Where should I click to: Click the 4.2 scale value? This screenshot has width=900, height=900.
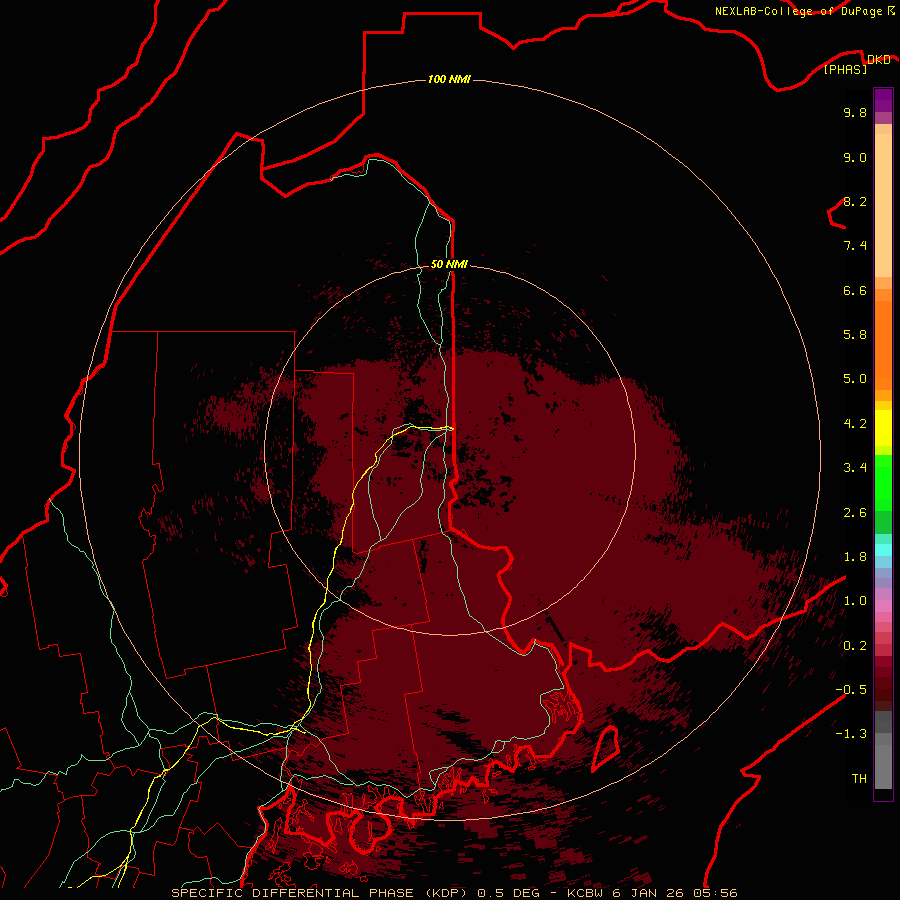[855, 424]
